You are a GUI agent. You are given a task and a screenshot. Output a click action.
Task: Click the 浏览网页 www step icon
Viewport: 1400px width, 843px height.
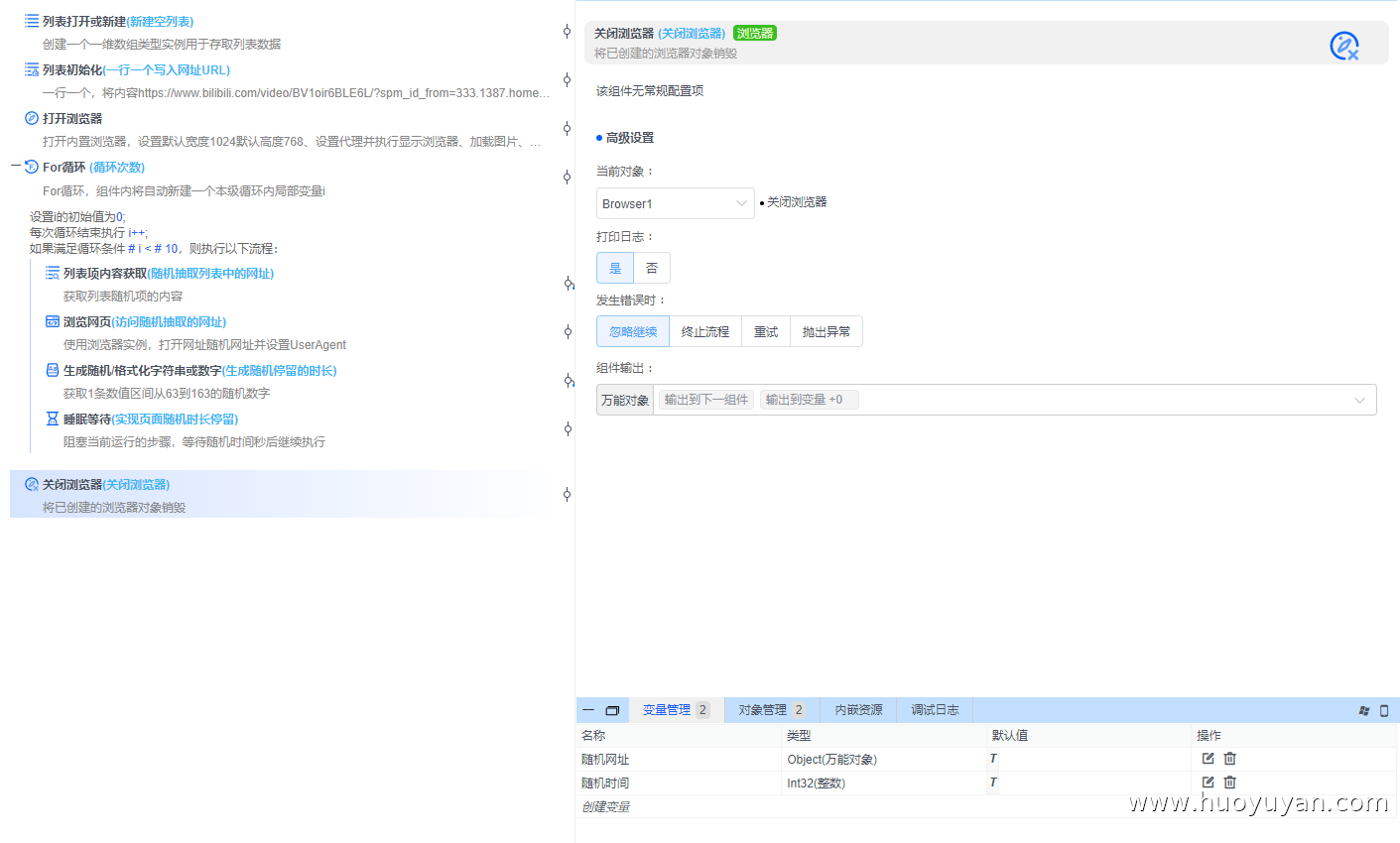[x=53, y=321]
